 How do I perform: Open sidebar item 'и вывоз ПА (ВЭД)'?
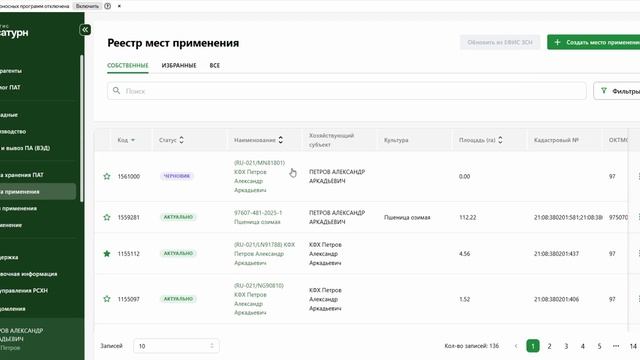pos(25,148)
